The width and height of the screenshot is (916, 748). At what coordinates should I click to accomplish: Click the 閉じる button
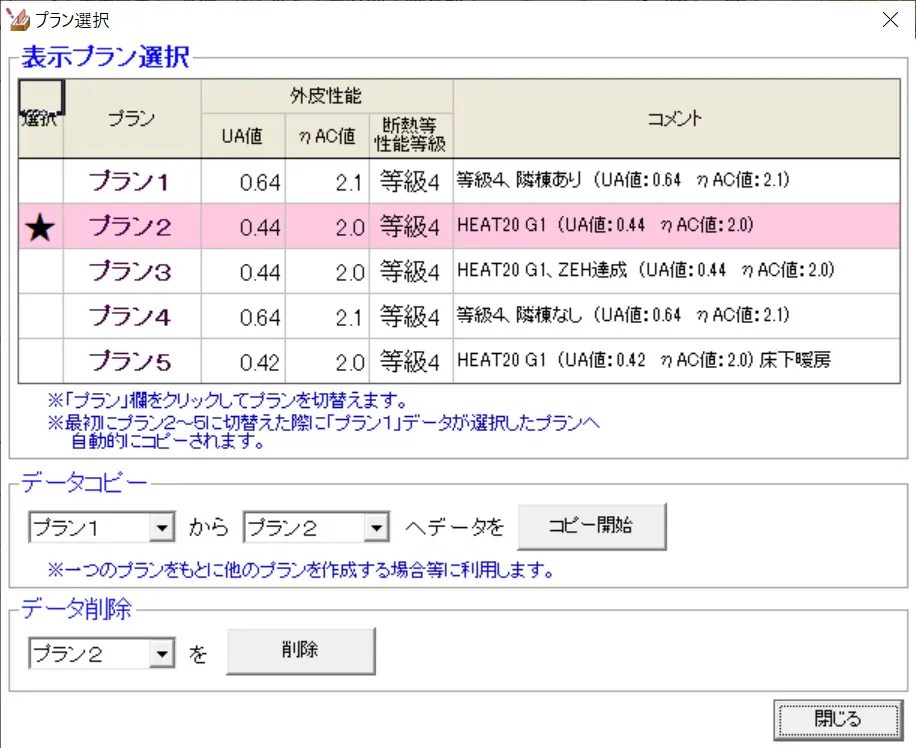[x=838, y=719]
